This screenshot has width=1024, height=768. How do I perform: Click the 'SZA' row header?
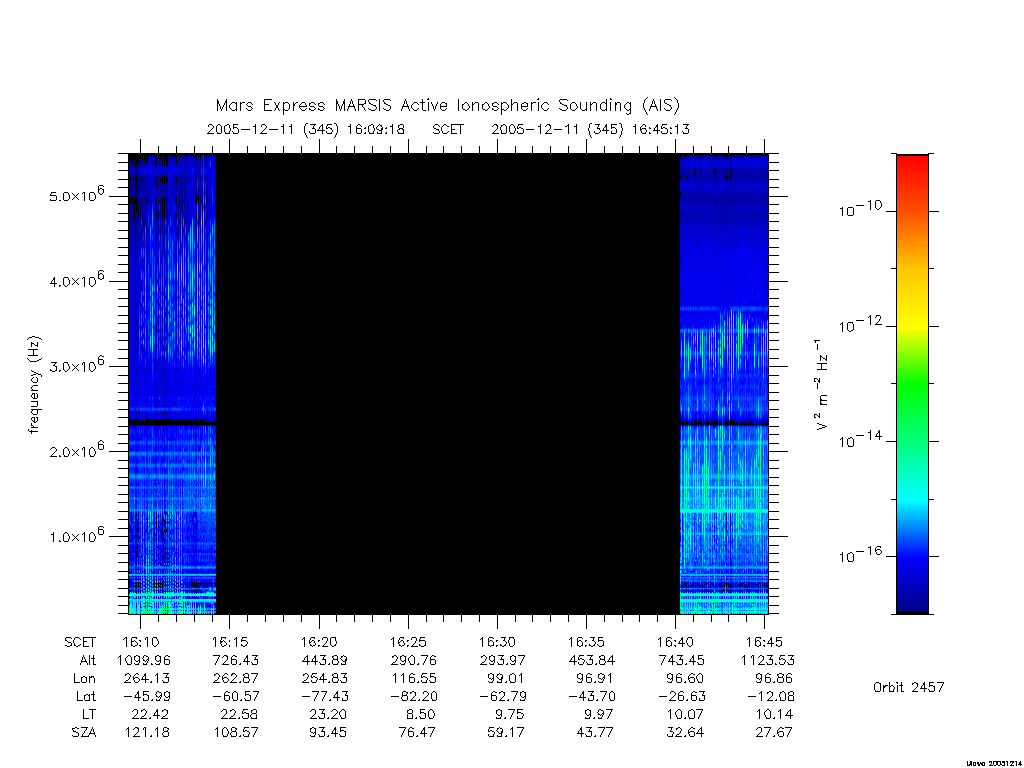[84, 733]
